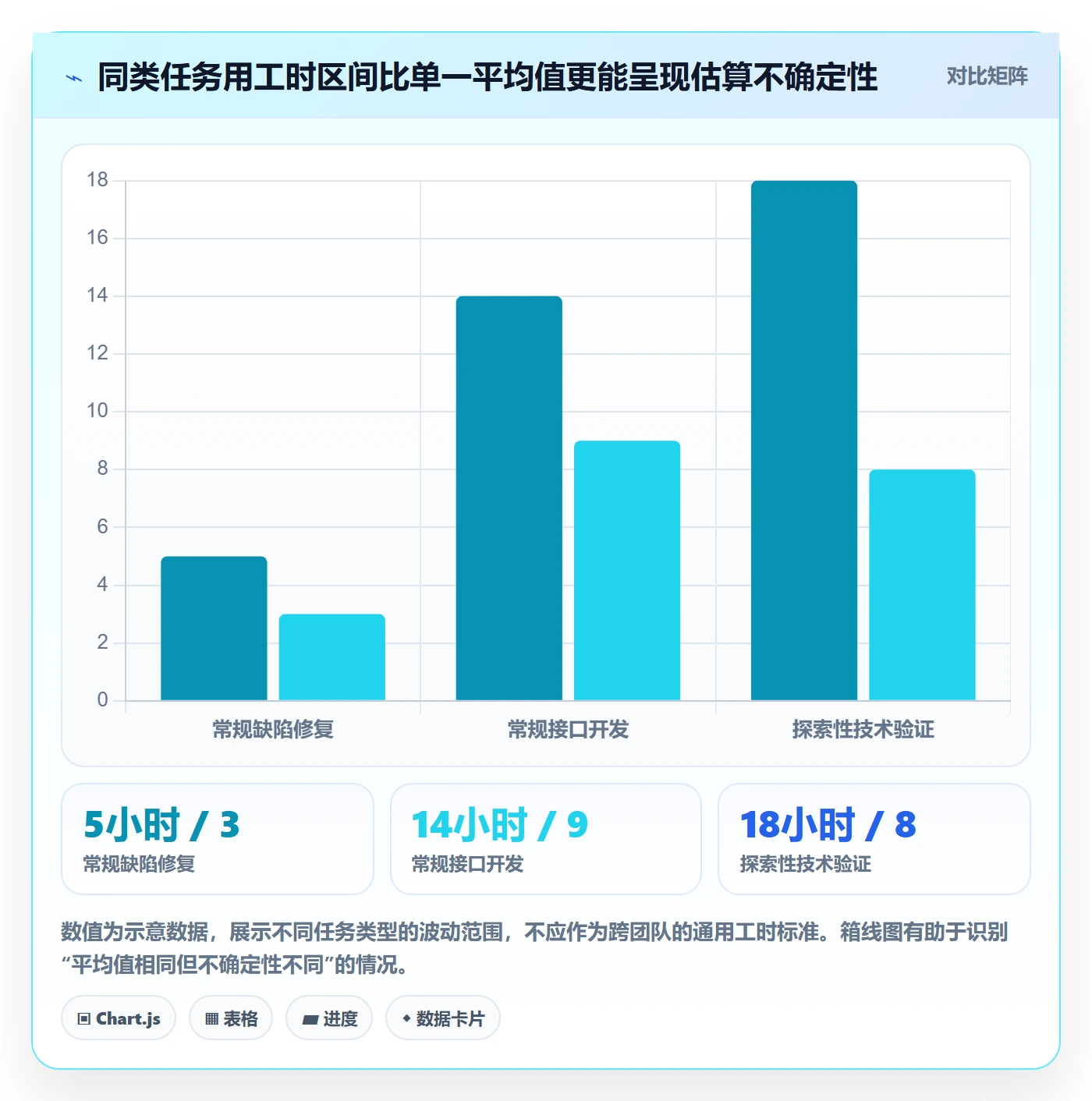Click the y-axis value 10
This screenshot has height=1101, width=1092.
click(97, 411)
